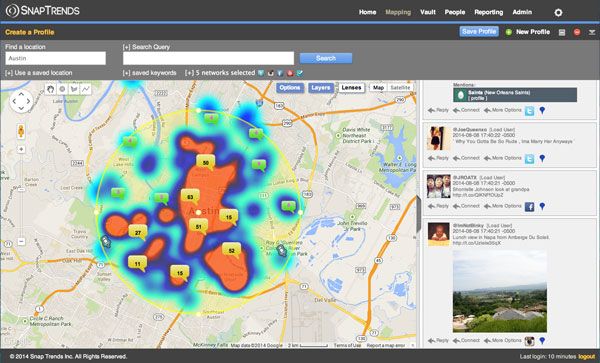Open the map Layers dropdown
The image size is (600, 363).
coord(321,88)
